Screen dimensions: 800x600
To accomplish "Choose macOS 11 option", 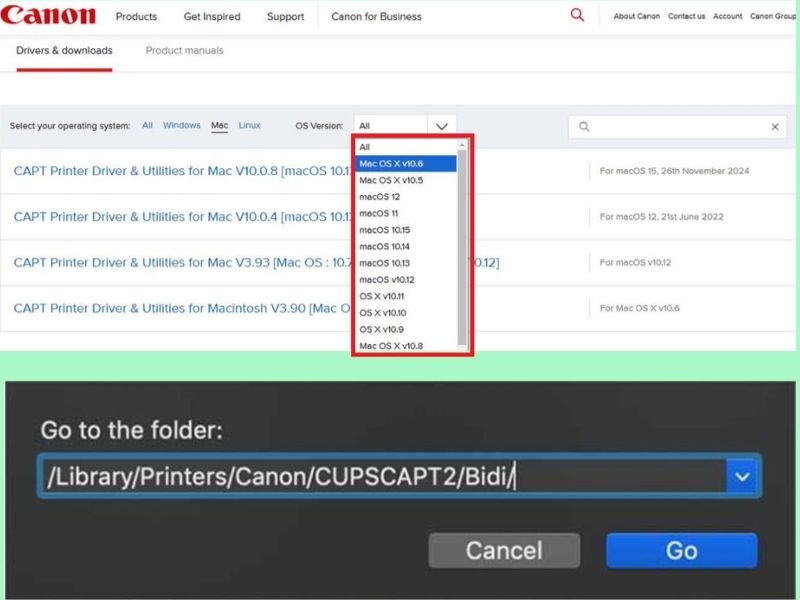I will point(406,213).
